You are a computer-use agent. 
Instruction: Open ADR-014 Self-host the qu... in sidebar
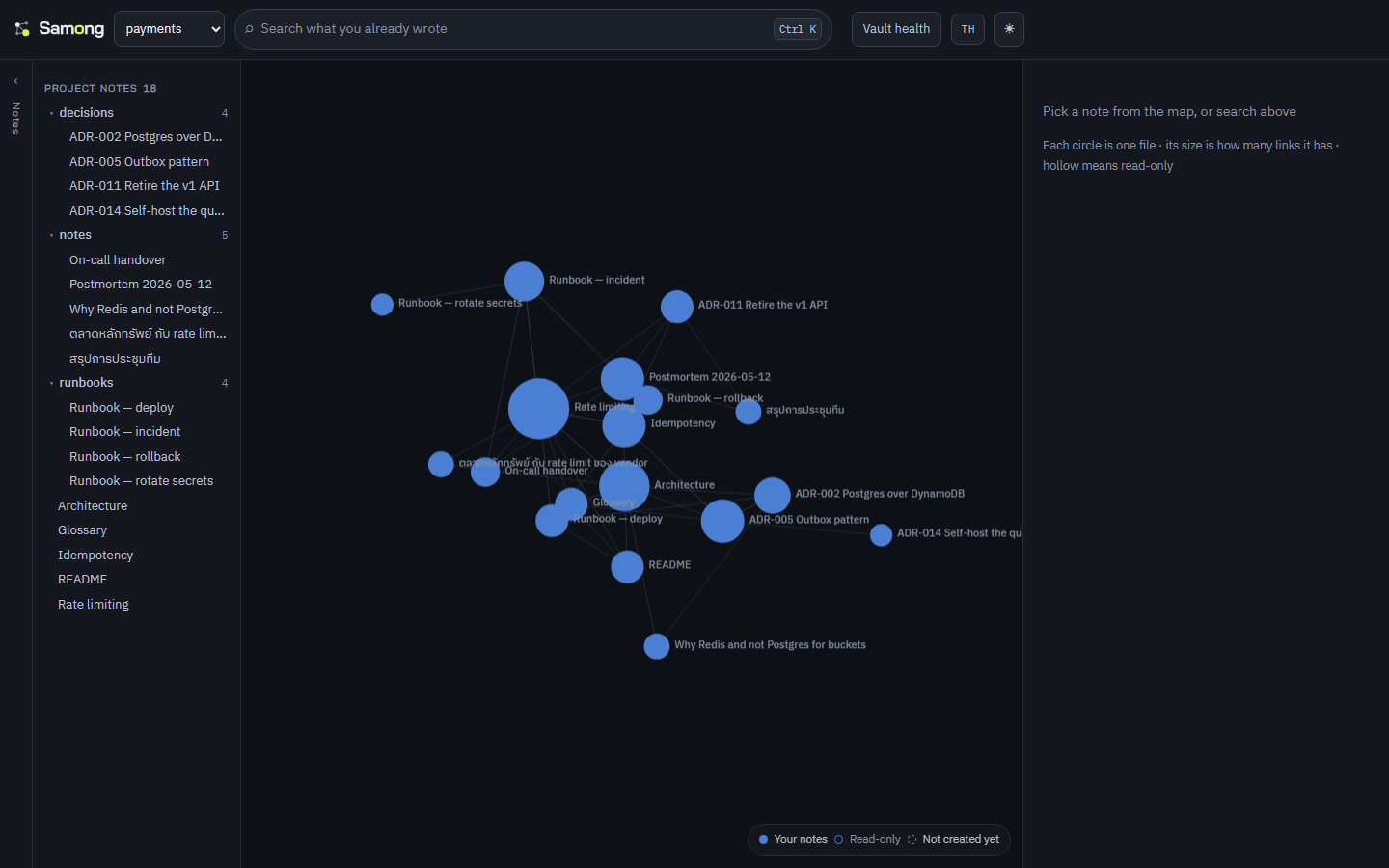click(x=145, y=211)
